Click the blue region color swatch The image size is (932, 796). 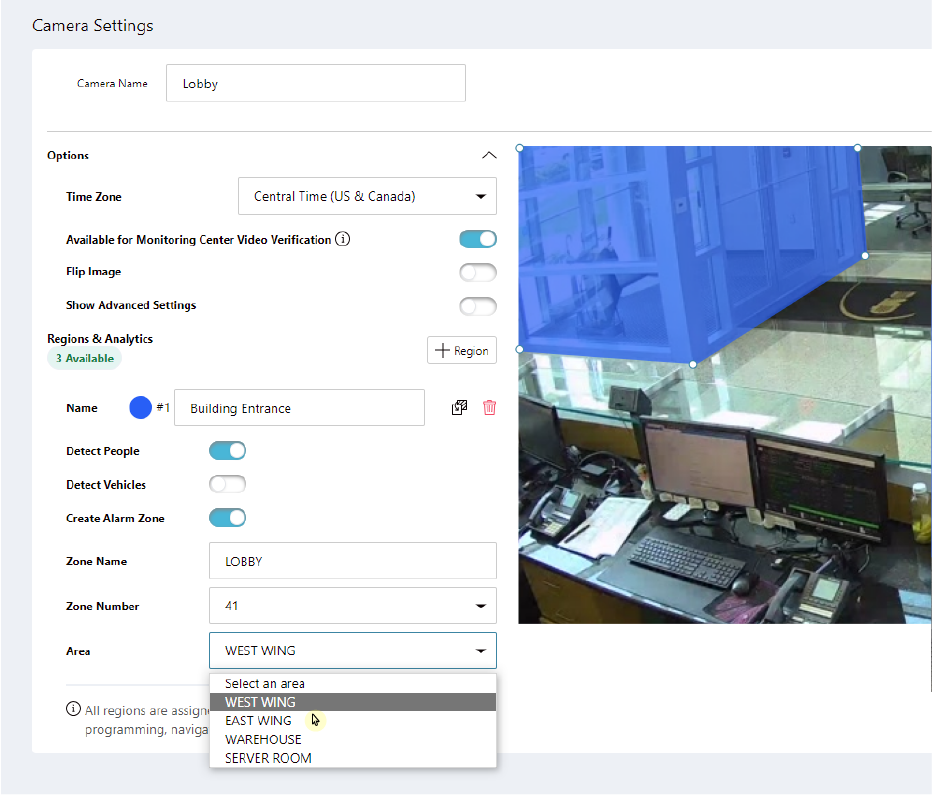pos(141,408)
